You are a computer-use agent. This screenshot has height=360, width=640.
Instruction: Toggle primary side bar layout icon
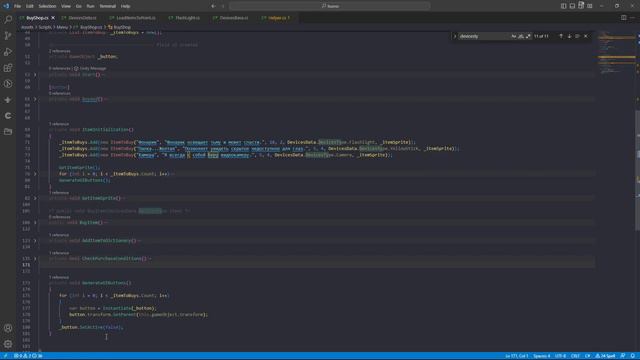(563, 6)
